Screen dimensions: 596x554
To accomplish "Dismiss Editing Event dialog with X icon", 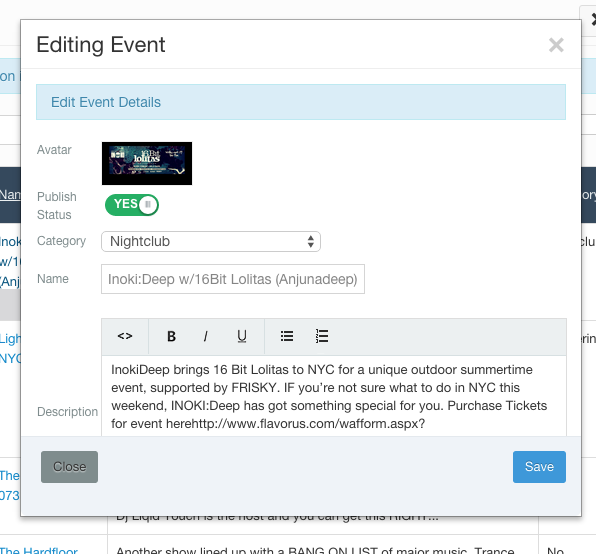I will click(556, 45).
